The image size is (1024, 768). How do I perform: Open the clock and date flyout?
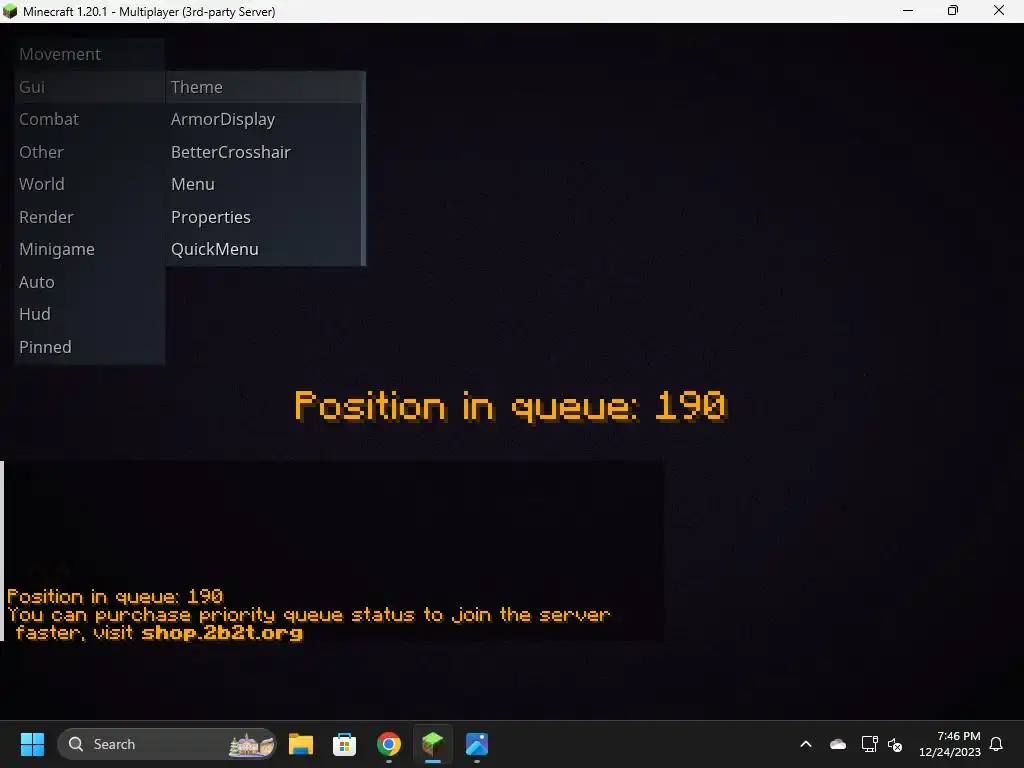click(x=950, y=744)
